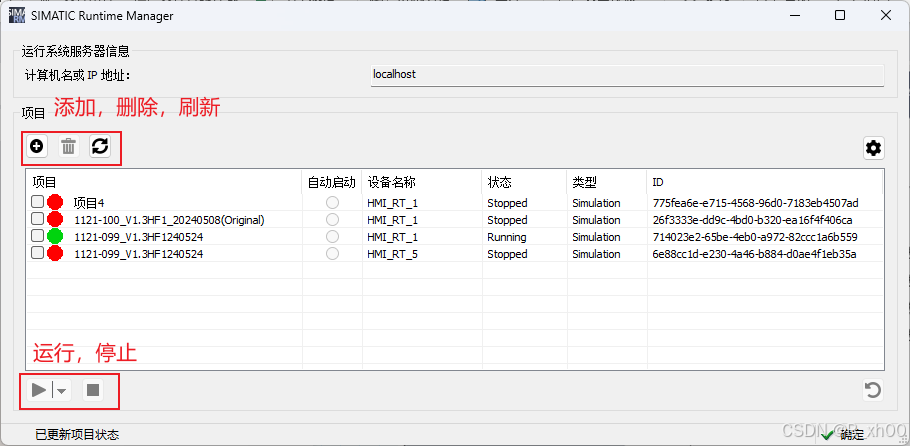This screenshot has width=910, height=446.
Task: Click the add project plus icon
Action: click(37, 147)
